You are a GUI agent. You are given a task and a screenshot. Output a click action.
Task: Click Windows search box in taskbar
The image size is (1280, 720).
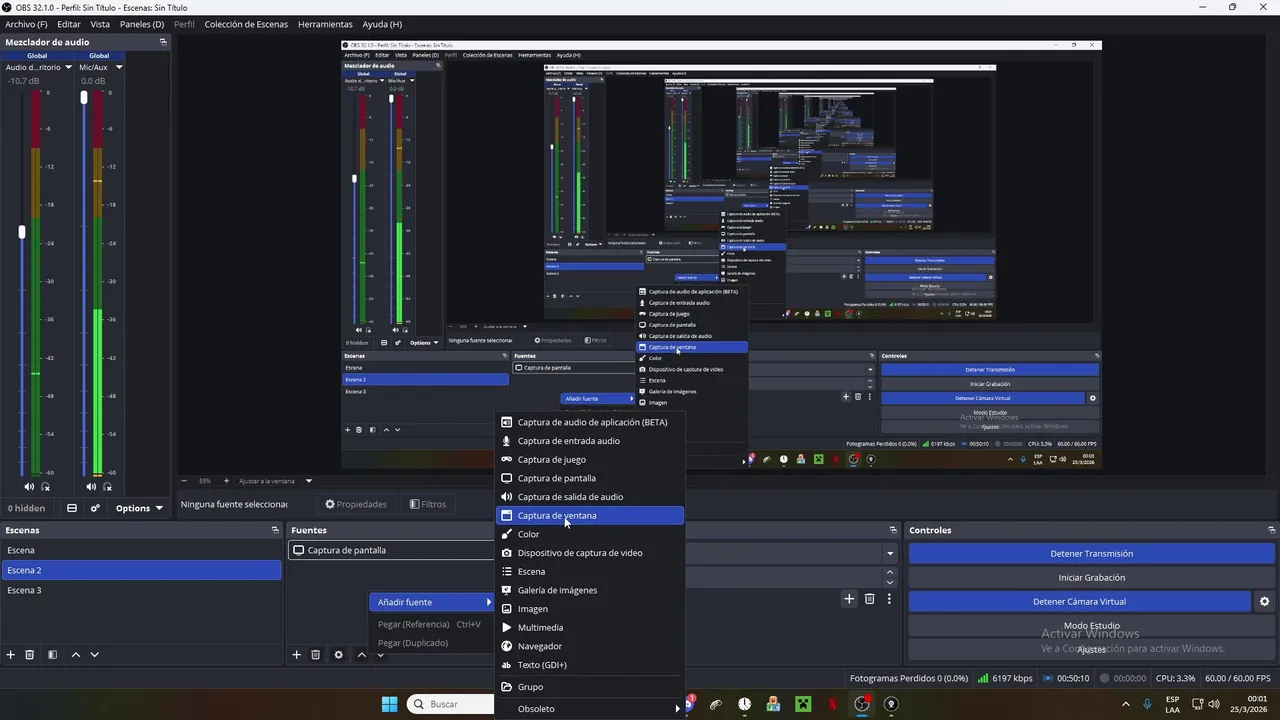pos(451,704)
